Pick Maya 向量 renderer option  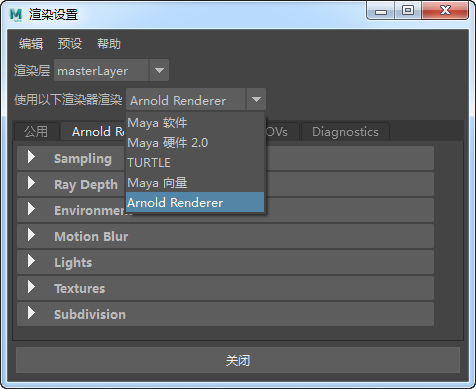coord(195,183)
